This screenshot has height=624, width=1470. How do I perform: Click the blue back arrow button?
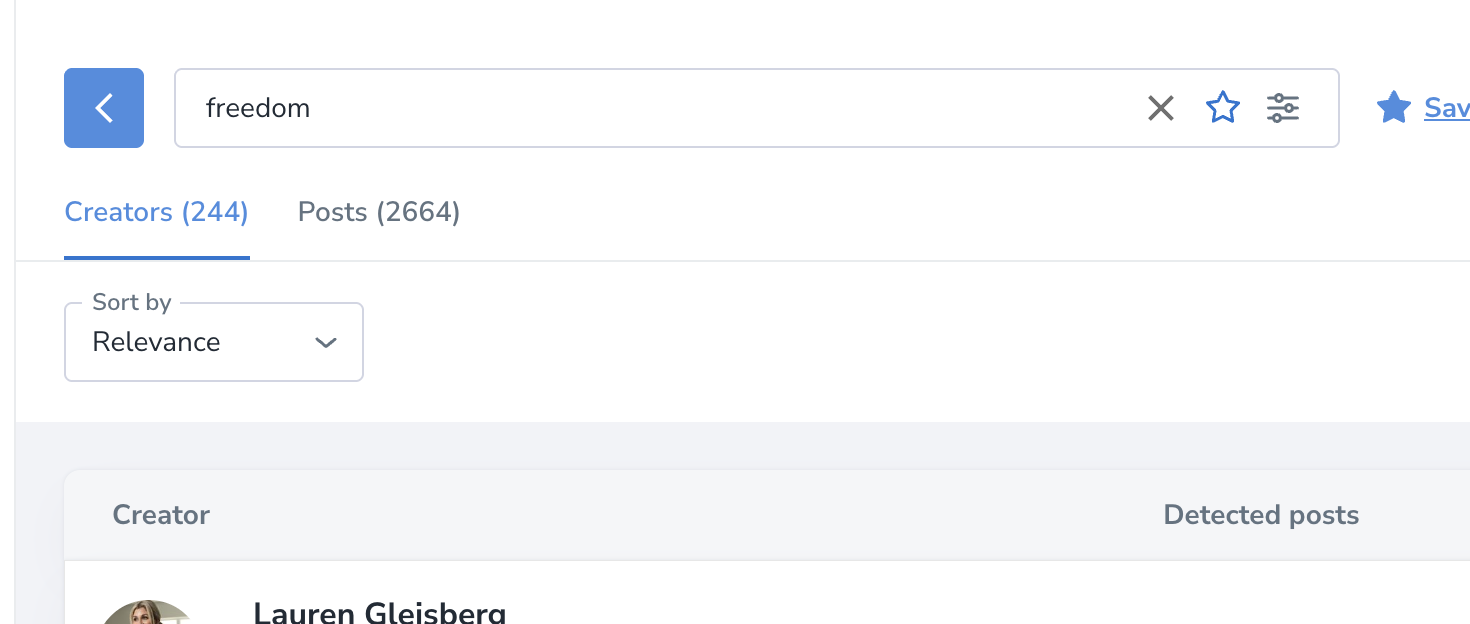pos(104,108)
